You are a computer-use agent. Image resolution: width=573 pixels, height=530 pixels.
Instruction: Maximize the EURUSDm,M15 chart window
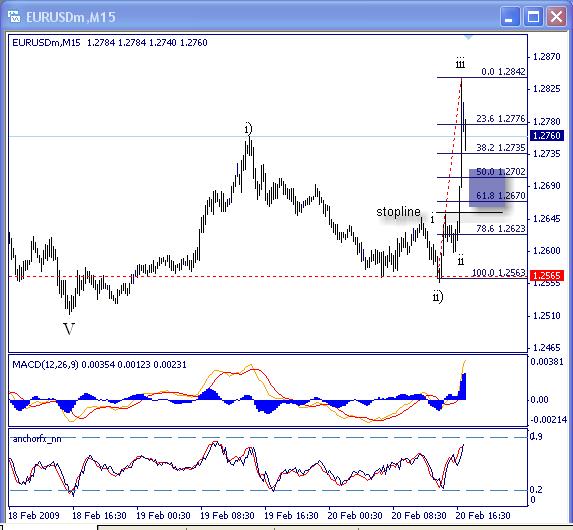533,17
